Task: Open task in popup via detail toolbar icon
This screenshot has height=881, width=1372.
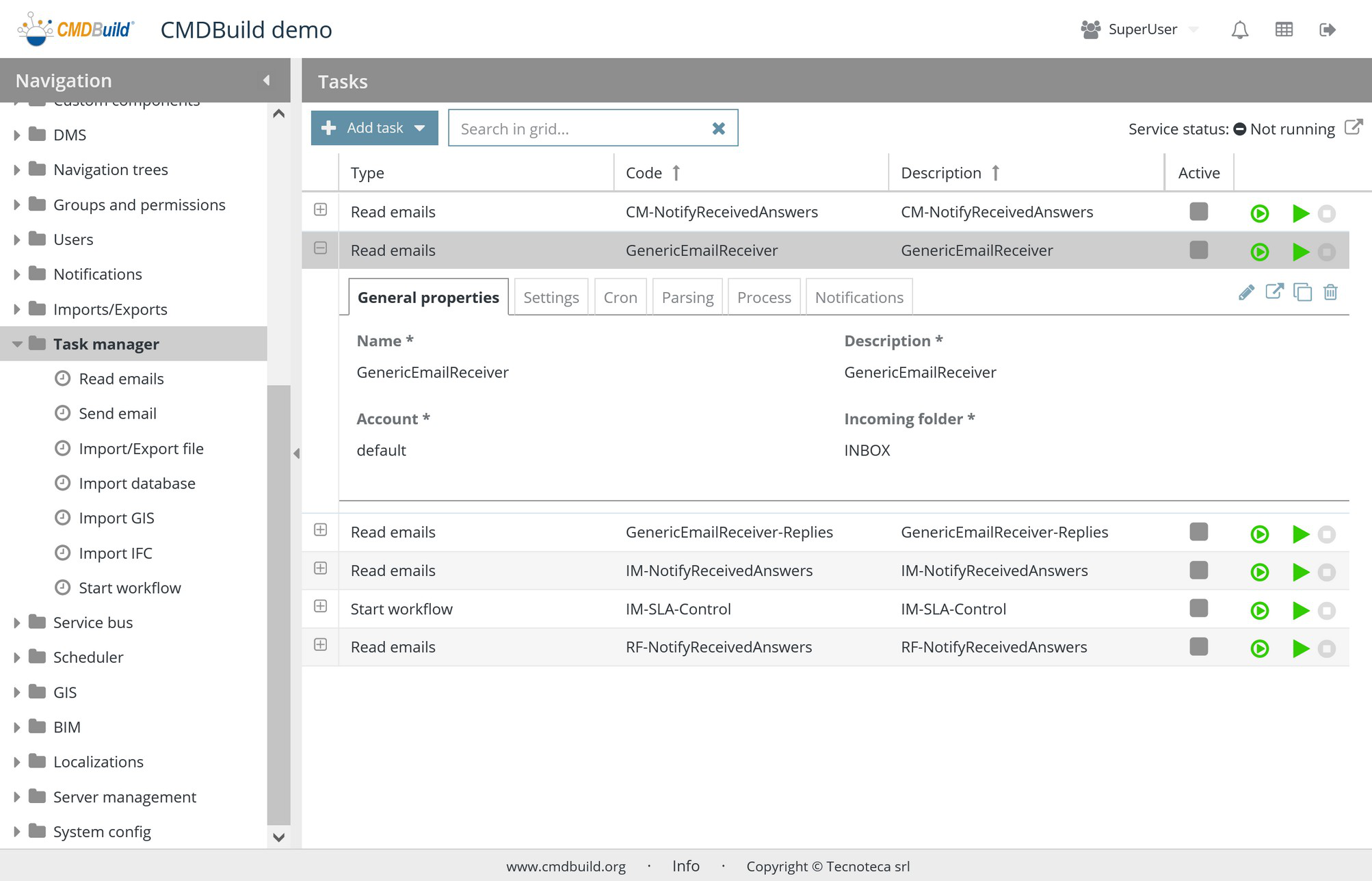Action: point(1274,291)
